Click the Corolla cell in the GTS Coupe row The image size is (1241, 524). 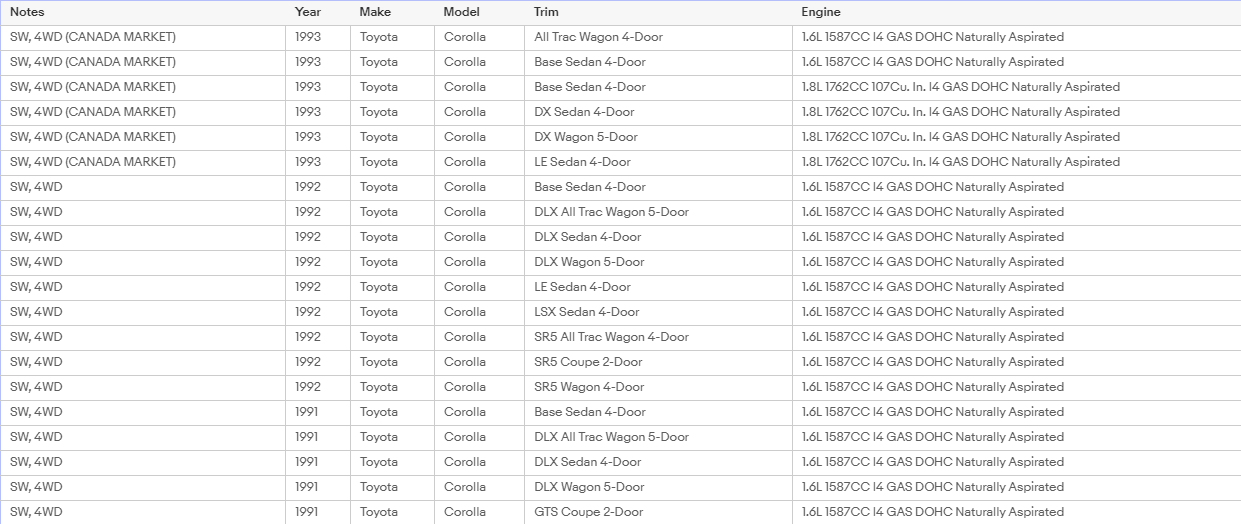click(479, 512)
